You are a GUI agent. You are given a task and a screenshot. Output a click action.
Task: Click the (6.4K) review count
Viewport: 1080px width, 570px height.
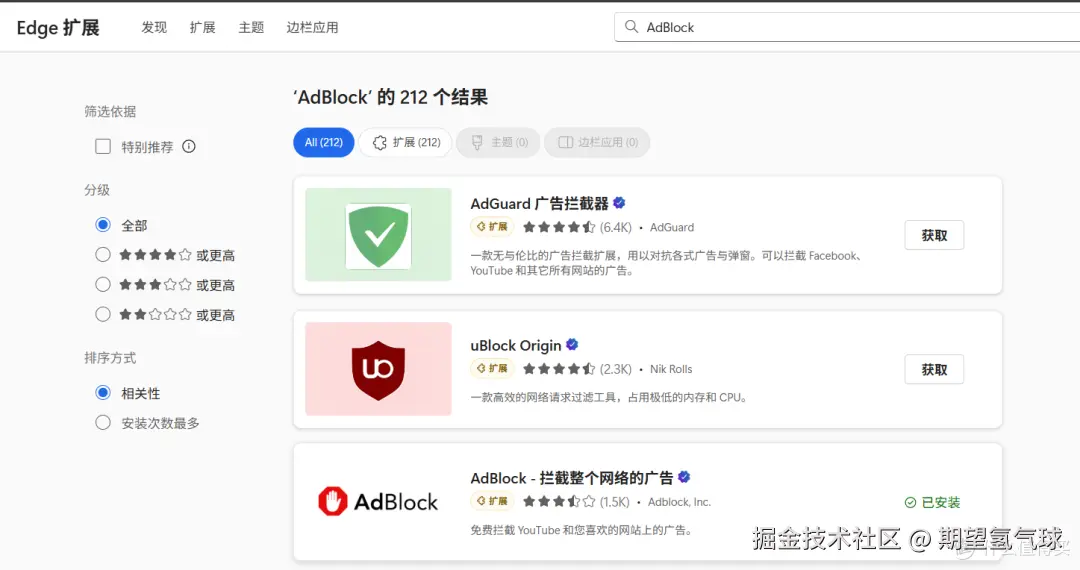(x=616, y=227)
